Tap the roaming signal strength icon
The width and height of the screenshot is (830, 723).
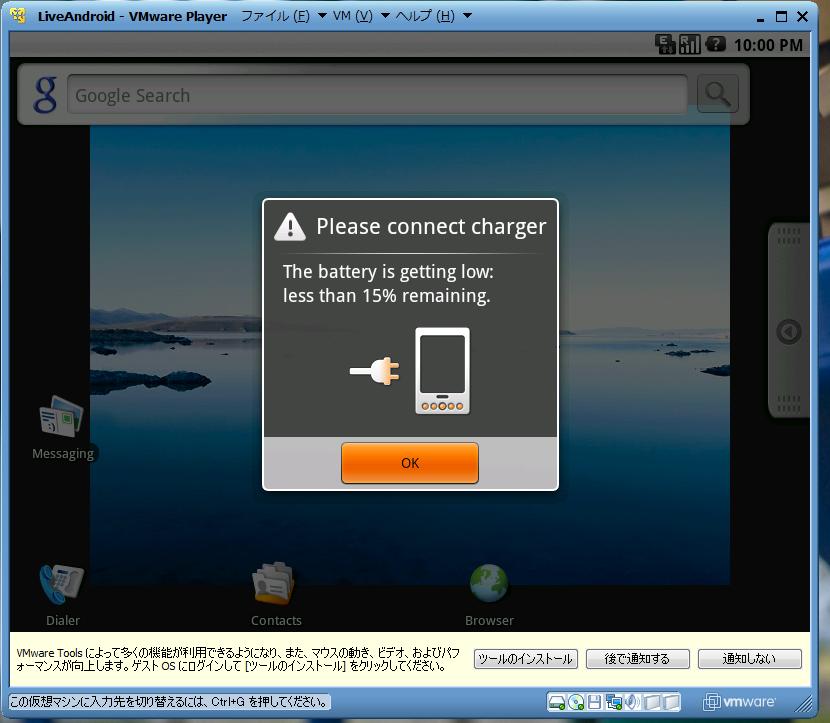(690, 44)
